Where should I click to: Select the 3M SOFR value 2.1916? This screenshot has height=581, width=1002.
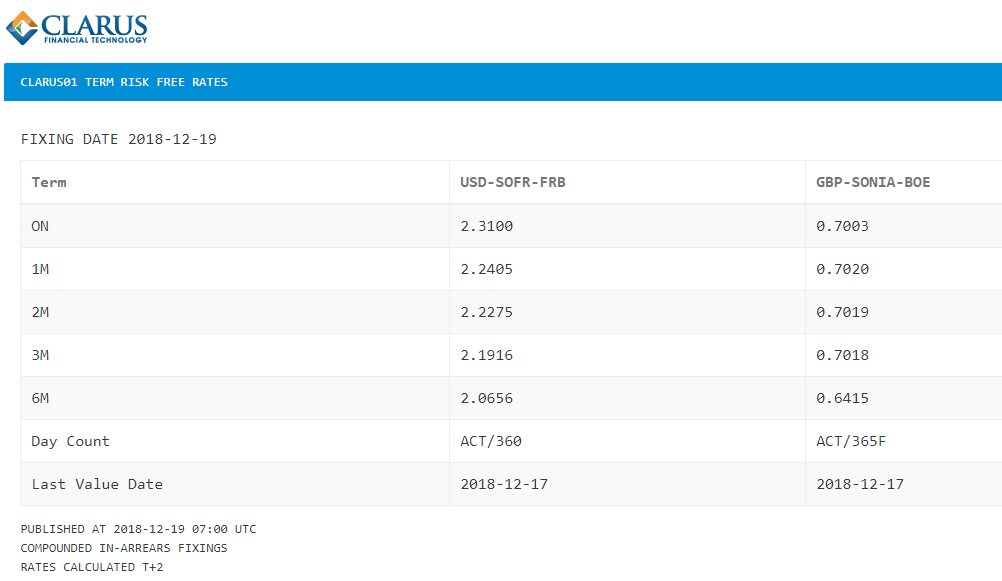coord(486,355)
